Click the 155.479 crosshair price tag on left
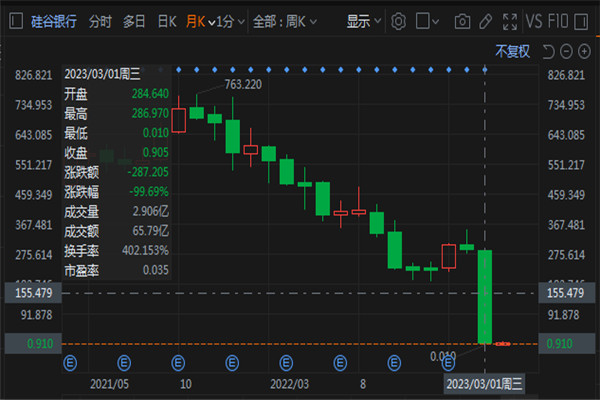The width and height of the screenshot is (600, 400). pyautogui.click(x=33, y=293)
